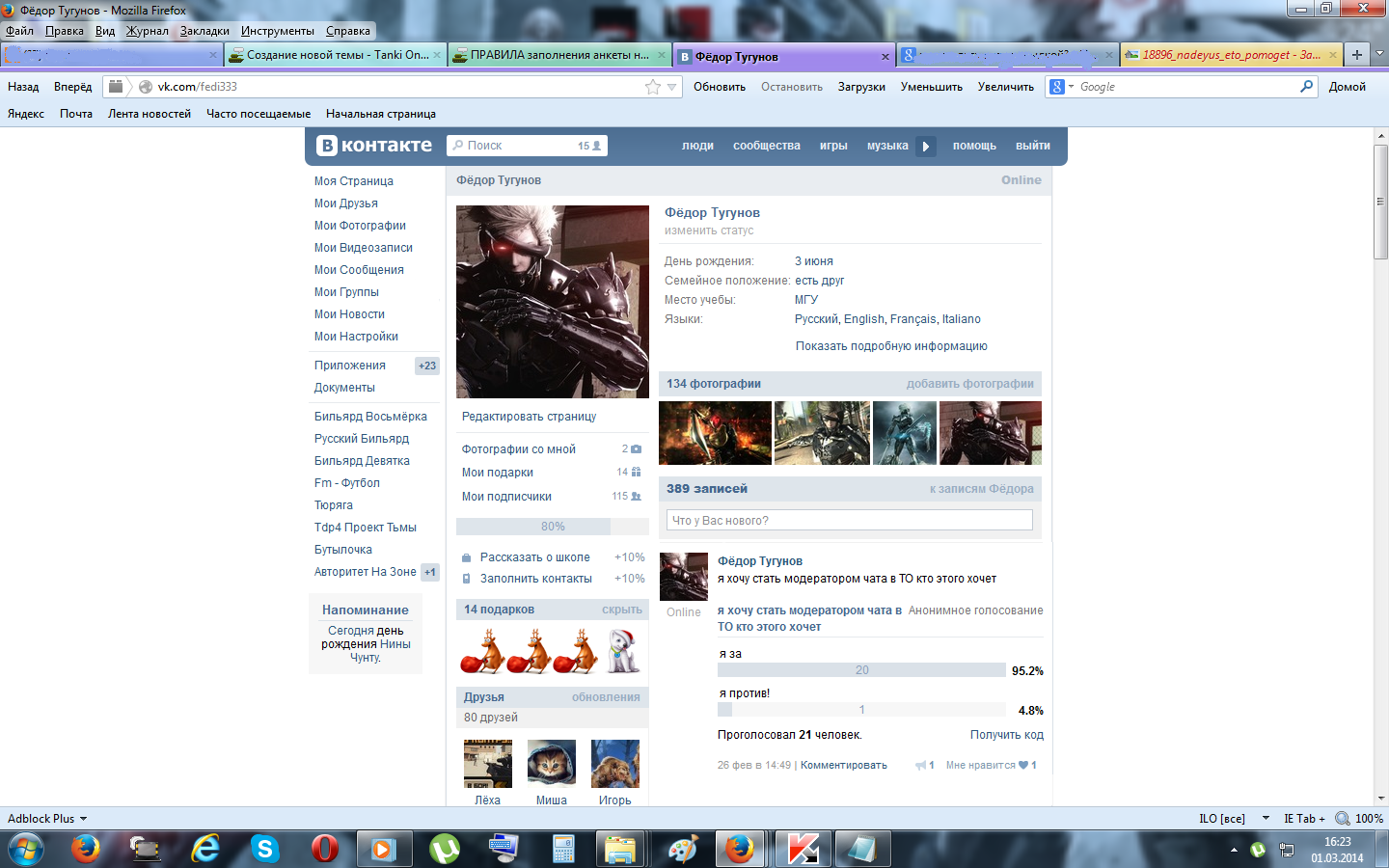Click Показать подробную информацию link

pyautogui.click(x=891, y=346)
